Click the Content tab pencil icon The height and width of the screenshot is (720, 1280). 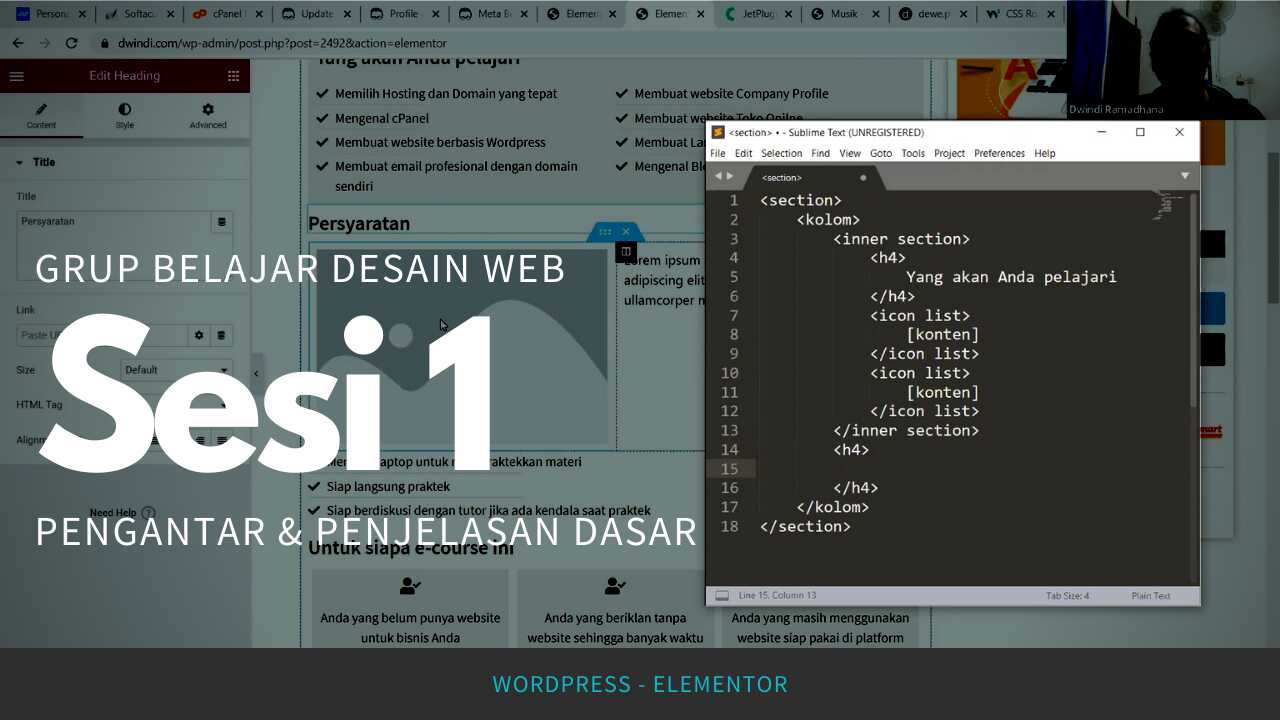coord(41,109)
